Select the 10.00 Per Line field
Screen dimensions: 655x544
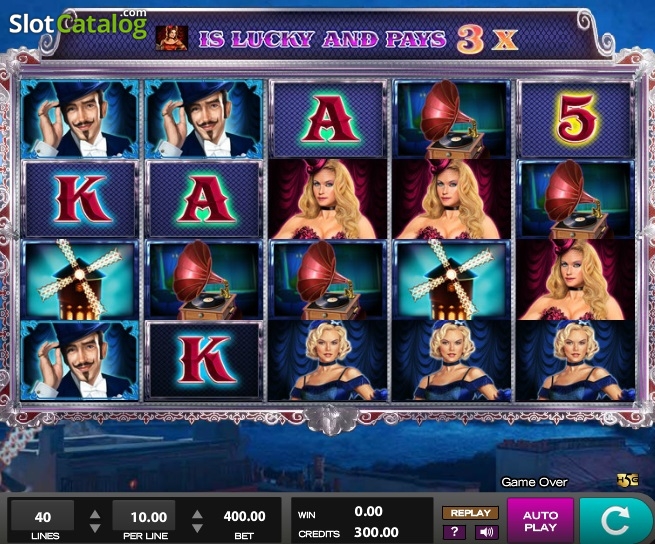pyautogui.click(x=144, y=517)
